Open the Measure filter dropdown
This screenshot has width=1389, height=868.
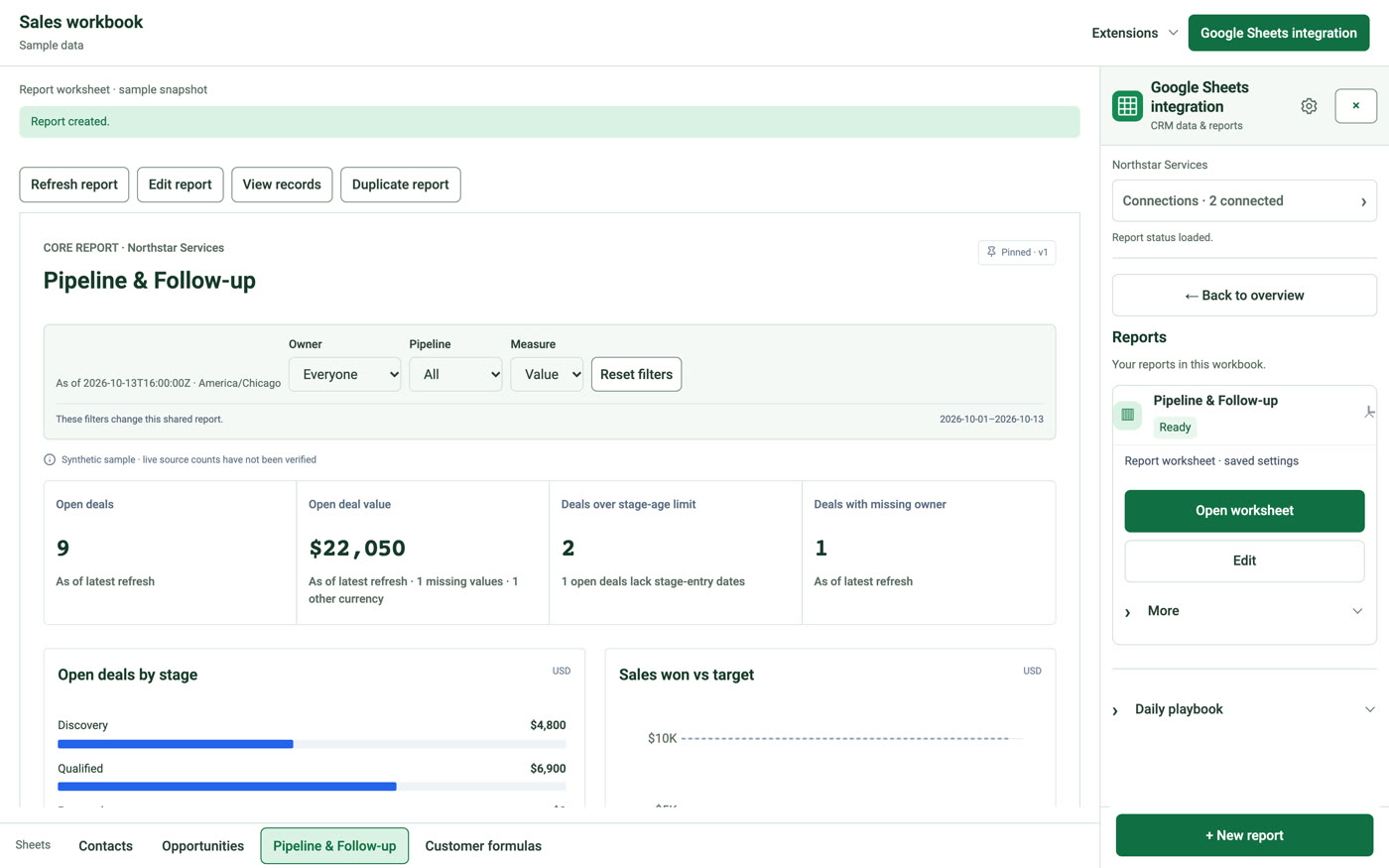pyautogui.click(x=547, y=374)
